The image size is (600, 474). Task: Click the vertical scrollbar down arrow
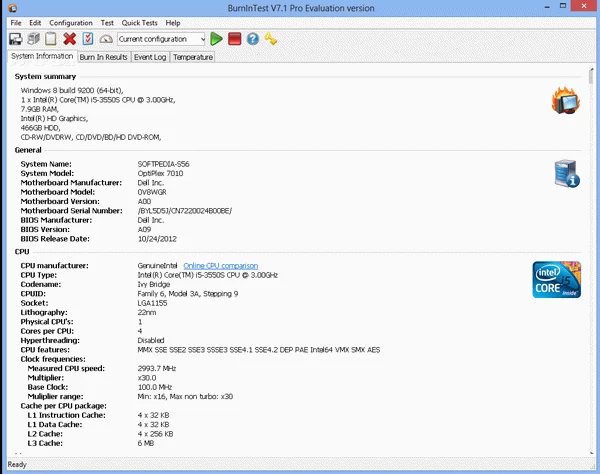(x=593, y=451)
